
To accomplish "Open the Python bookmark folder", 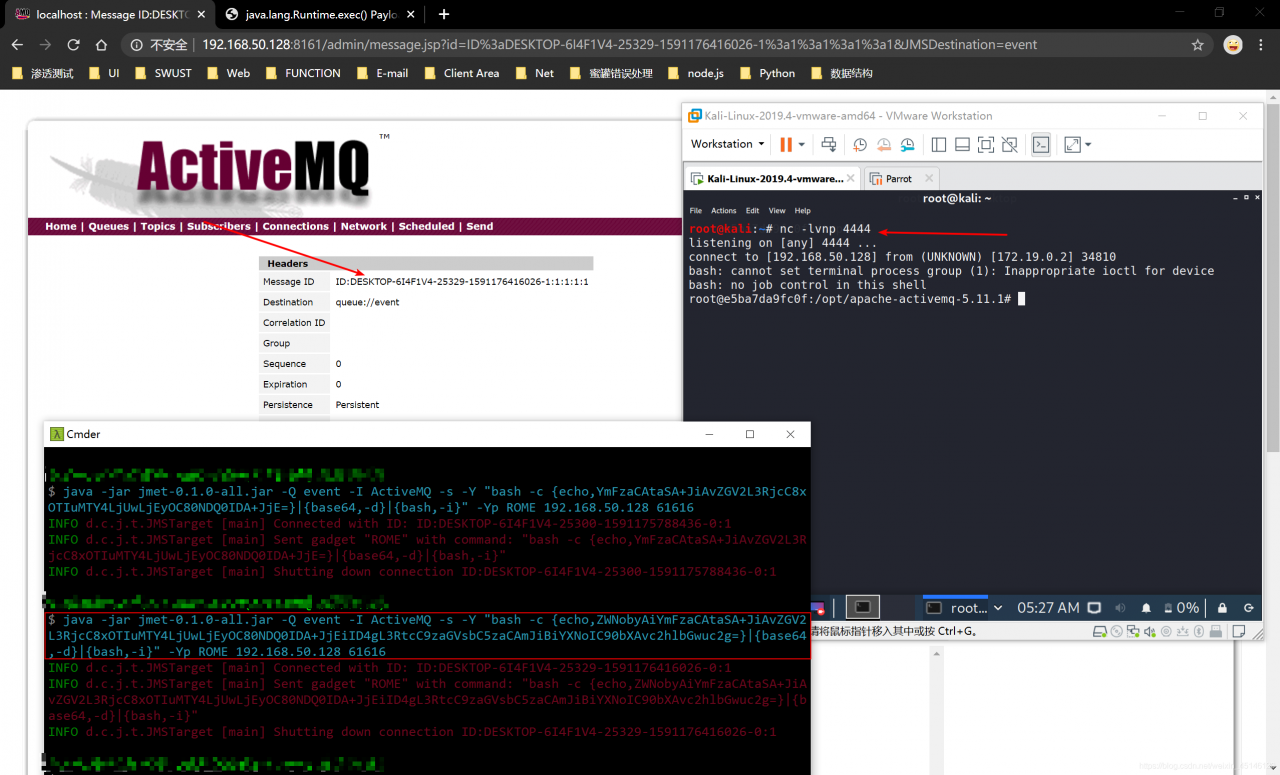I will [x=767, y=73].
